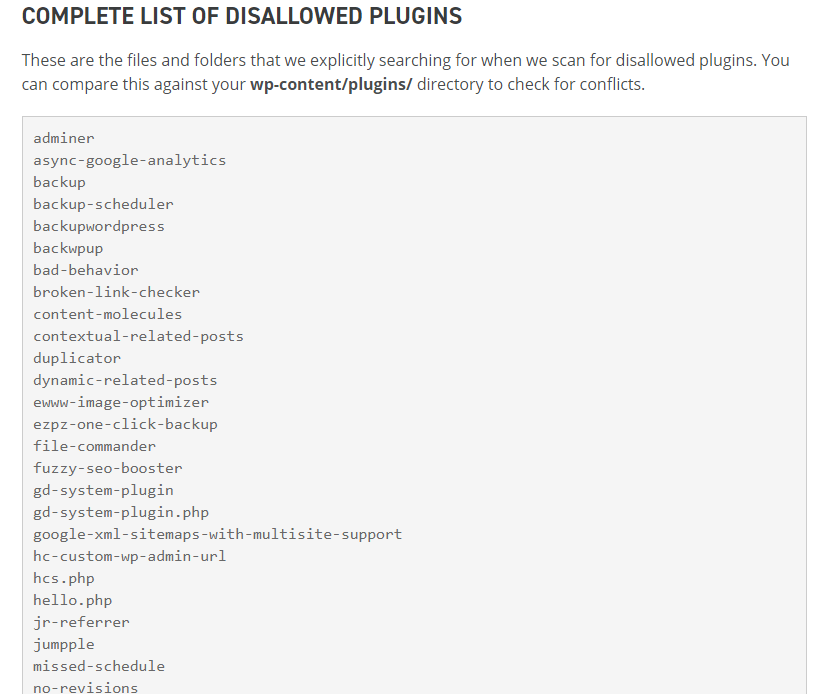Click the 'gd-system-plugin.php' line

(x=121, y=512)
